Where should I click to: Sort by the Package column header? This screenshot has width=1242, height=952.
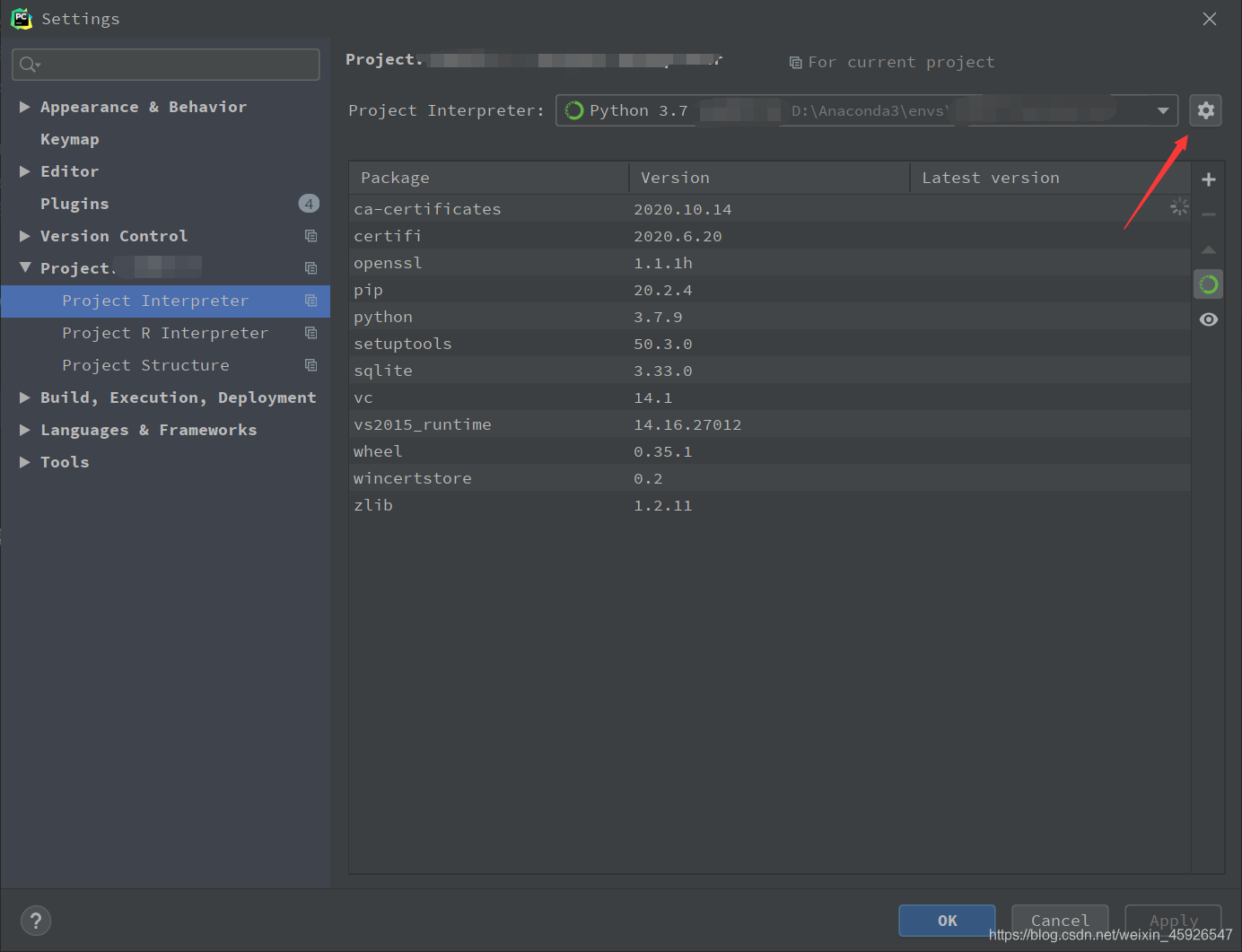click(x=489, y=178)
